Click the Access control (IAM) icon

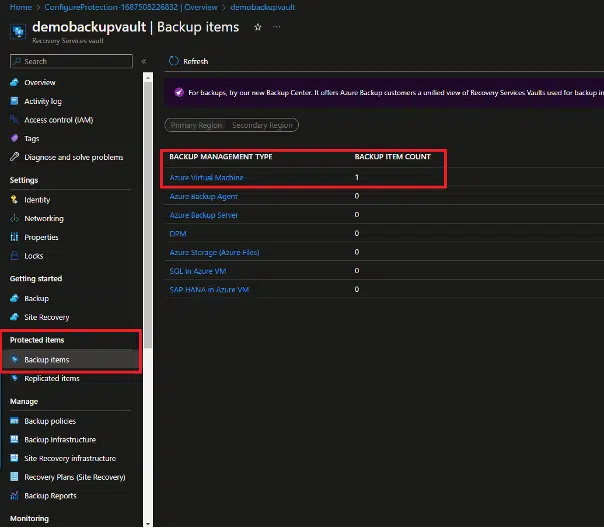pyautogui.click(x=14, y=120)
